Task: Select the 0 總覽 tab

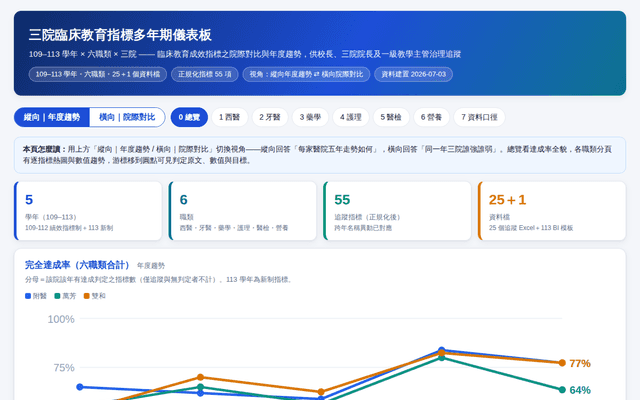Action: click(189, 118)
